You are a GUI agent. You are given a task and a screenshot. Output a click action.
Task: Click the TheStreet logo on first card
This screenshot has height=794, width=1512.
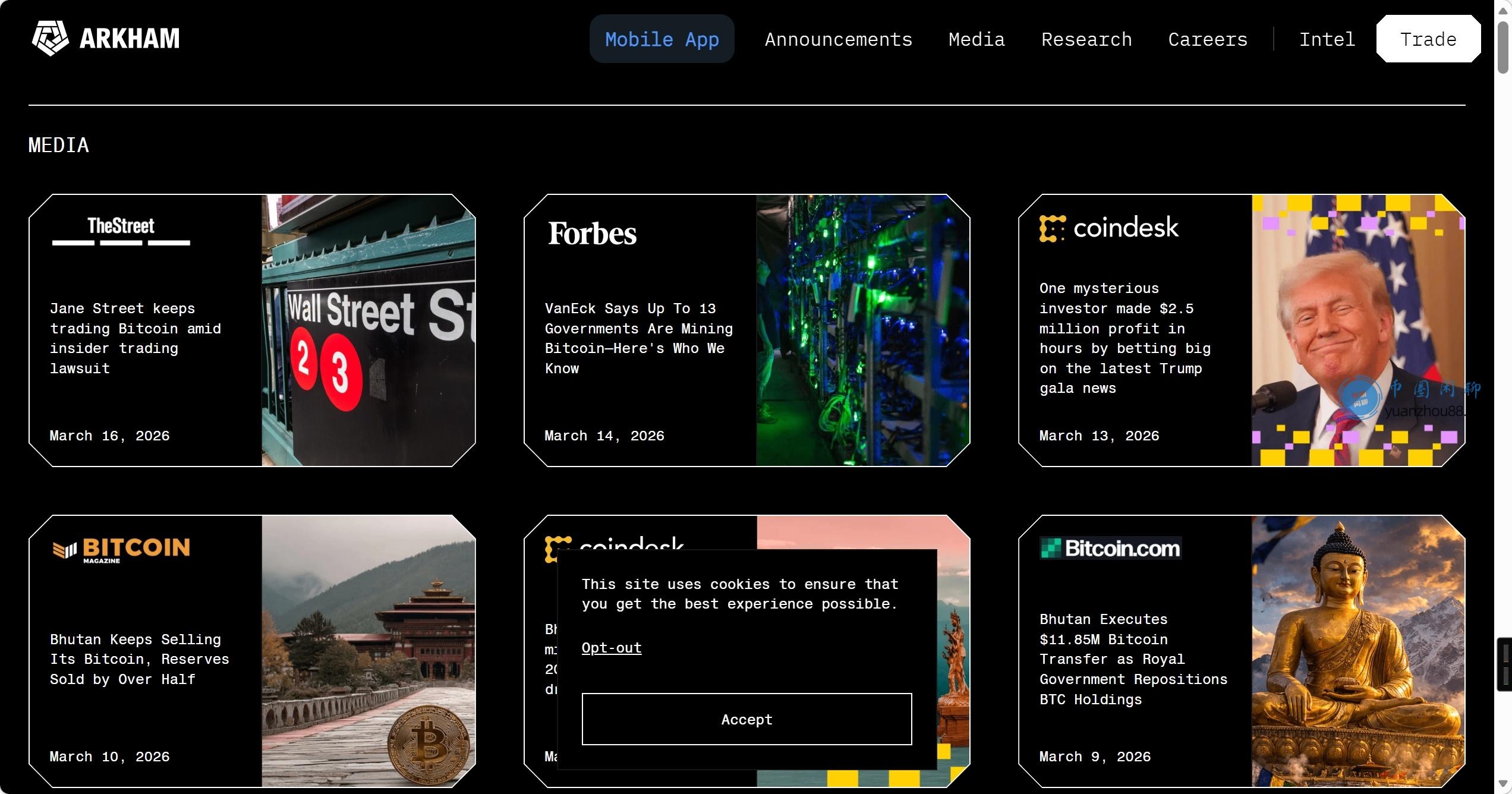click(121, 231)
